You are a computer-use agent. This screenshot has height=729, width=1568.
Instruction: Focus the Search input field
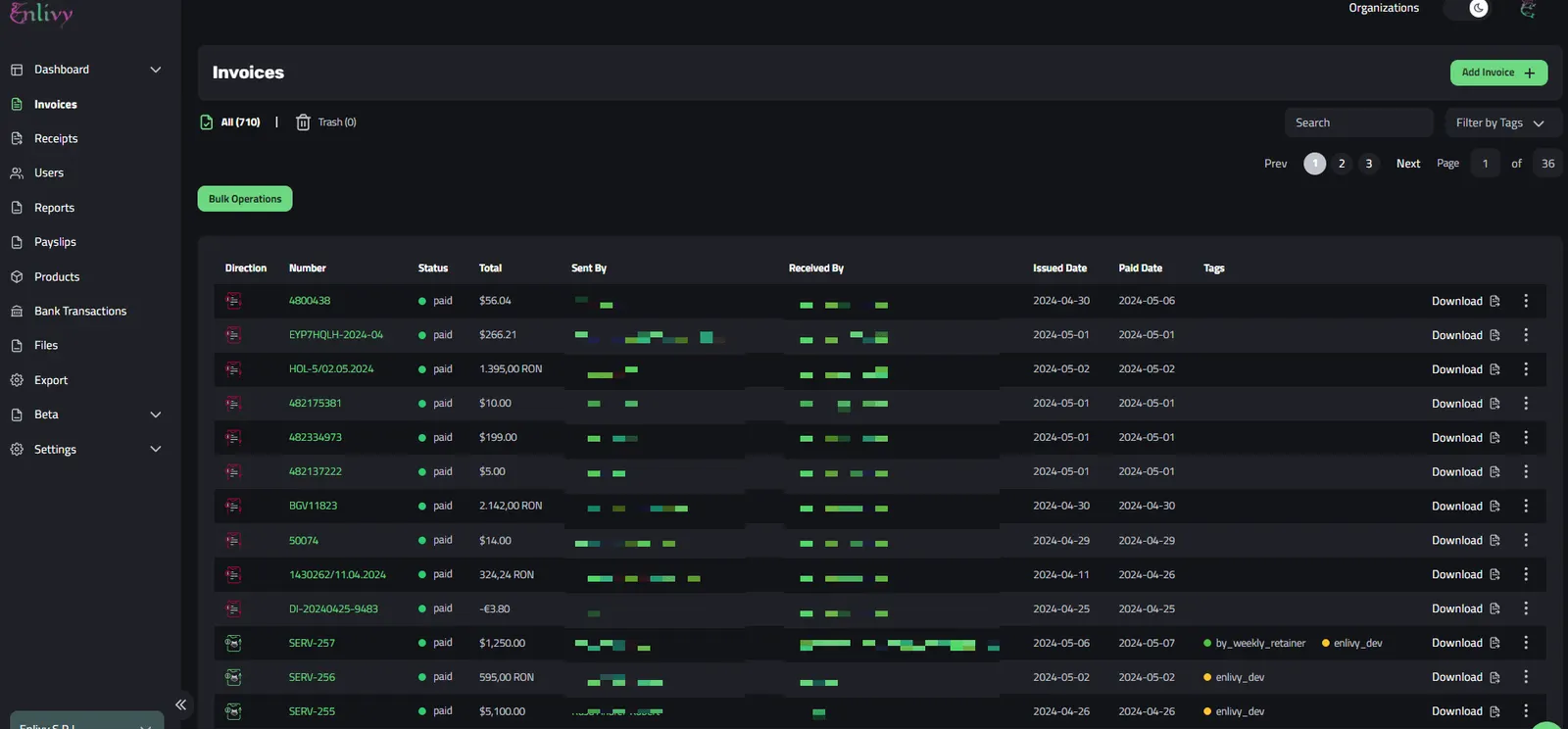(1358, 122)
